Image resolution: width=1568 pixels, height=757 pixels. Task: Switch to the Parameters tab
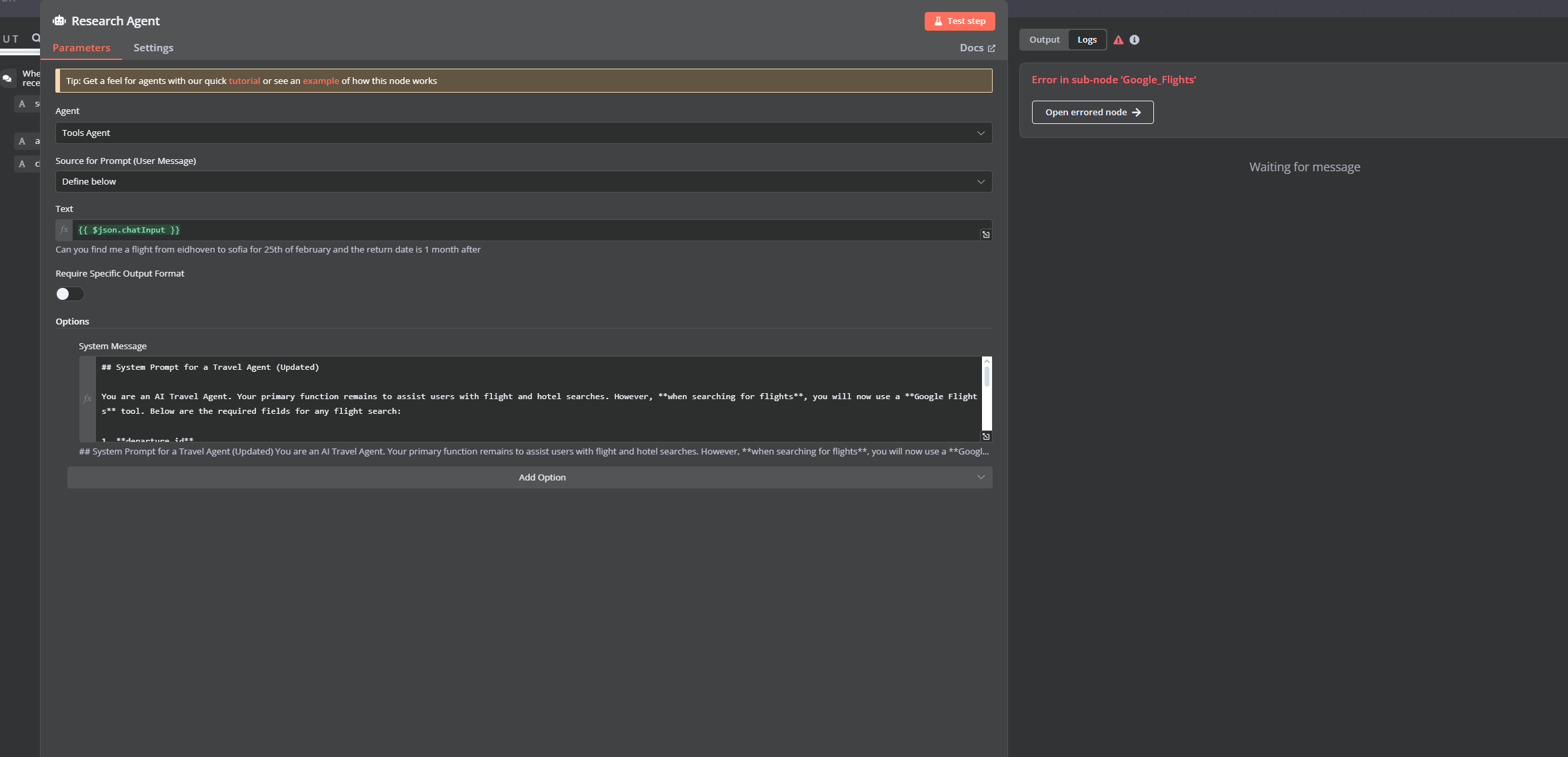pyautogui.click(x=81, y=48)
